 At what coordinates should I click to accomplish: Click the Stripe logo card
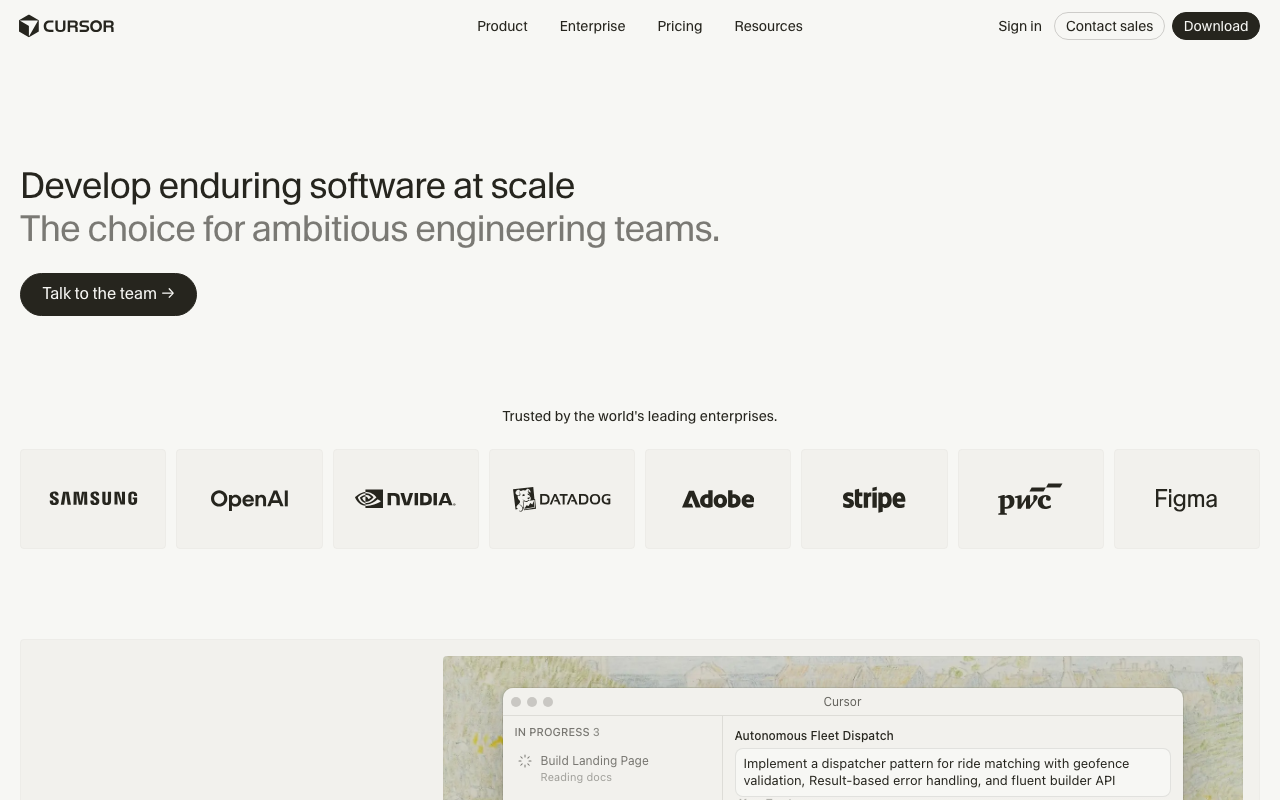click(x=874, y=499)
